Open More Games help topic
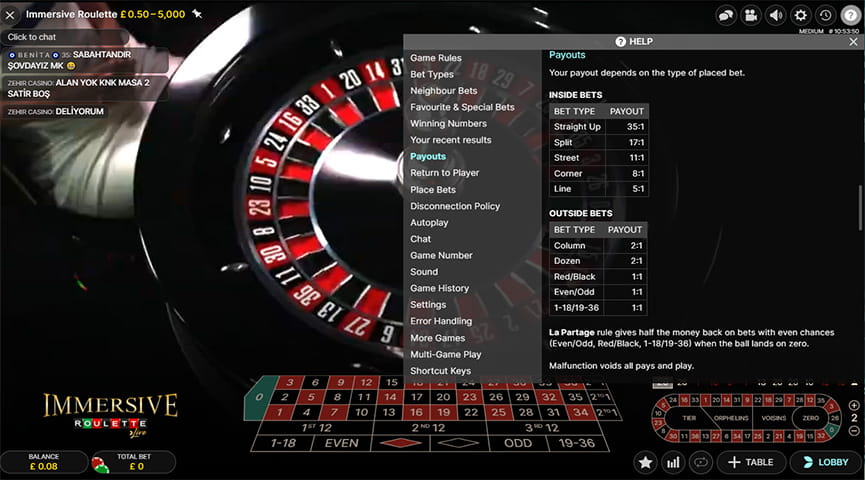Image resolution: width=865 pixels, height=480 pixels. (x=437, y=338)
